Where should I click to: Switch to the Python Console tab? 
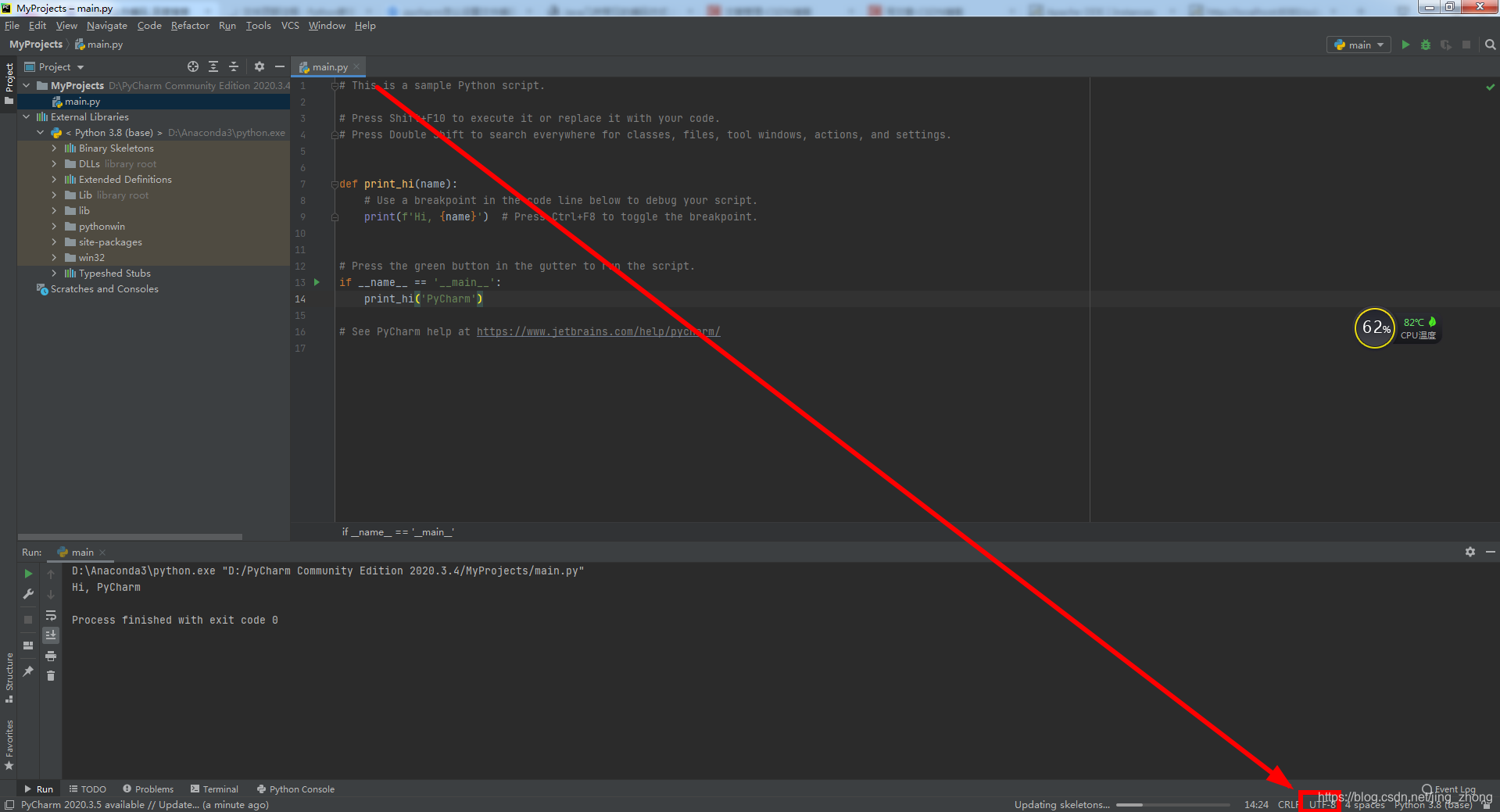(295, 789)
